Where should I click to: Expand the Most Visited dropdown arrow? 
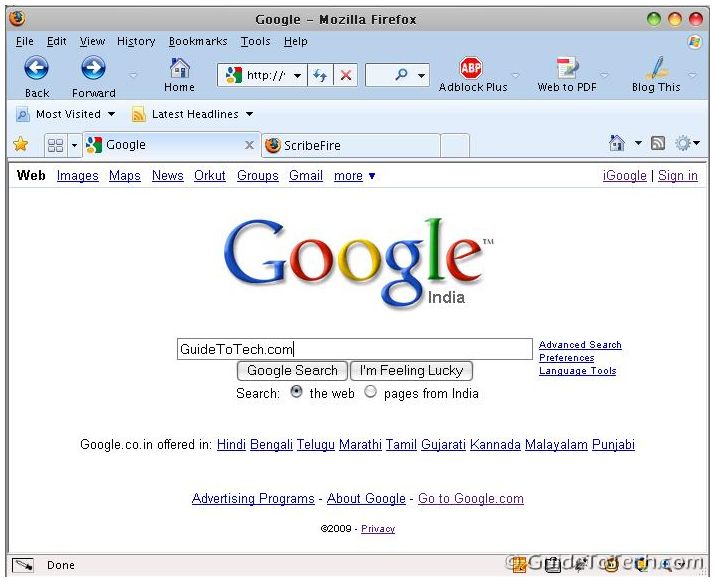pyautogui.click(x=111, y=114)
